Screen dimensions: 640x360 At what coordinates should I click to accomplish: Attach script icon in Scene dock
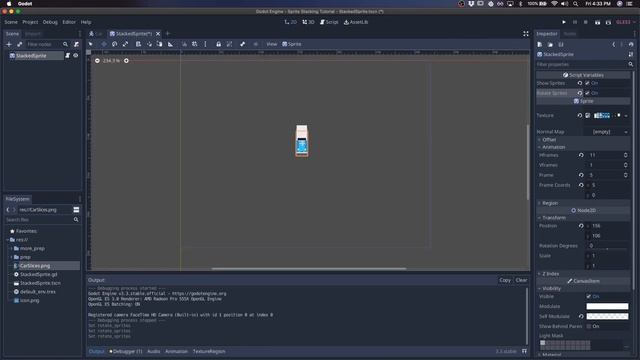click(76, 44)
